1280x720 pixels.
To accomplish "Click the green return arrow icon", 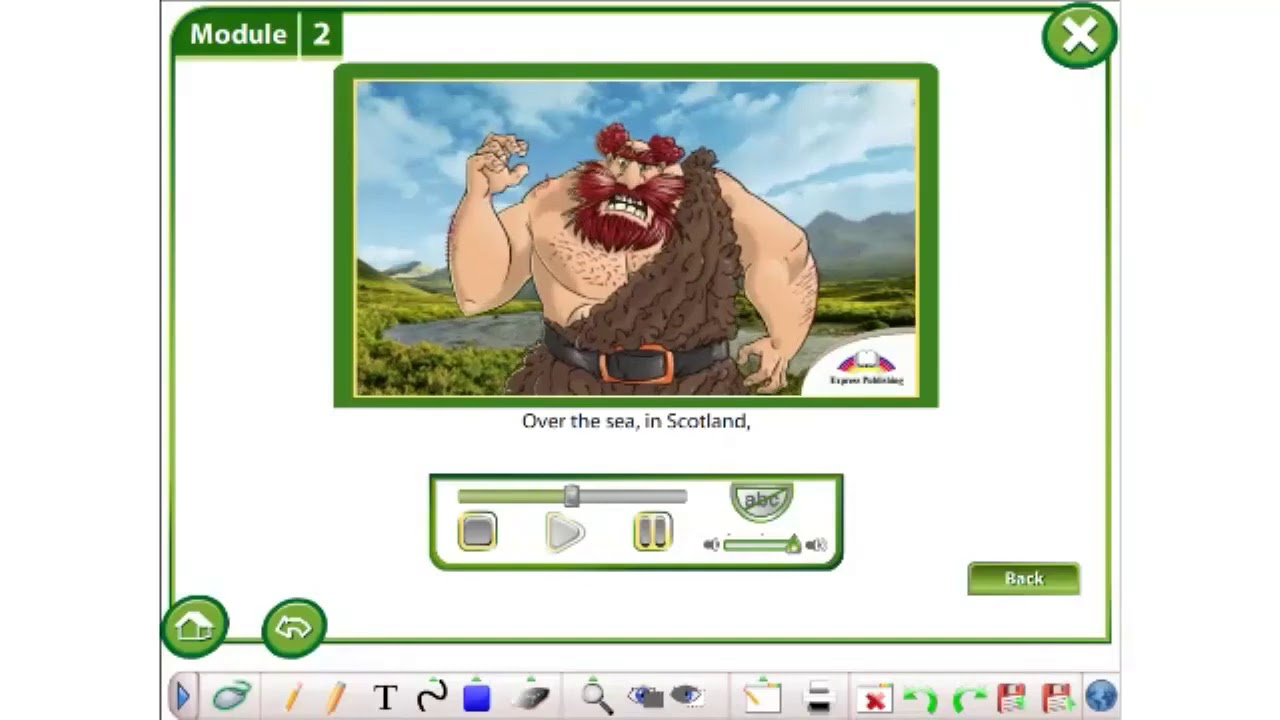I will 294,628.
